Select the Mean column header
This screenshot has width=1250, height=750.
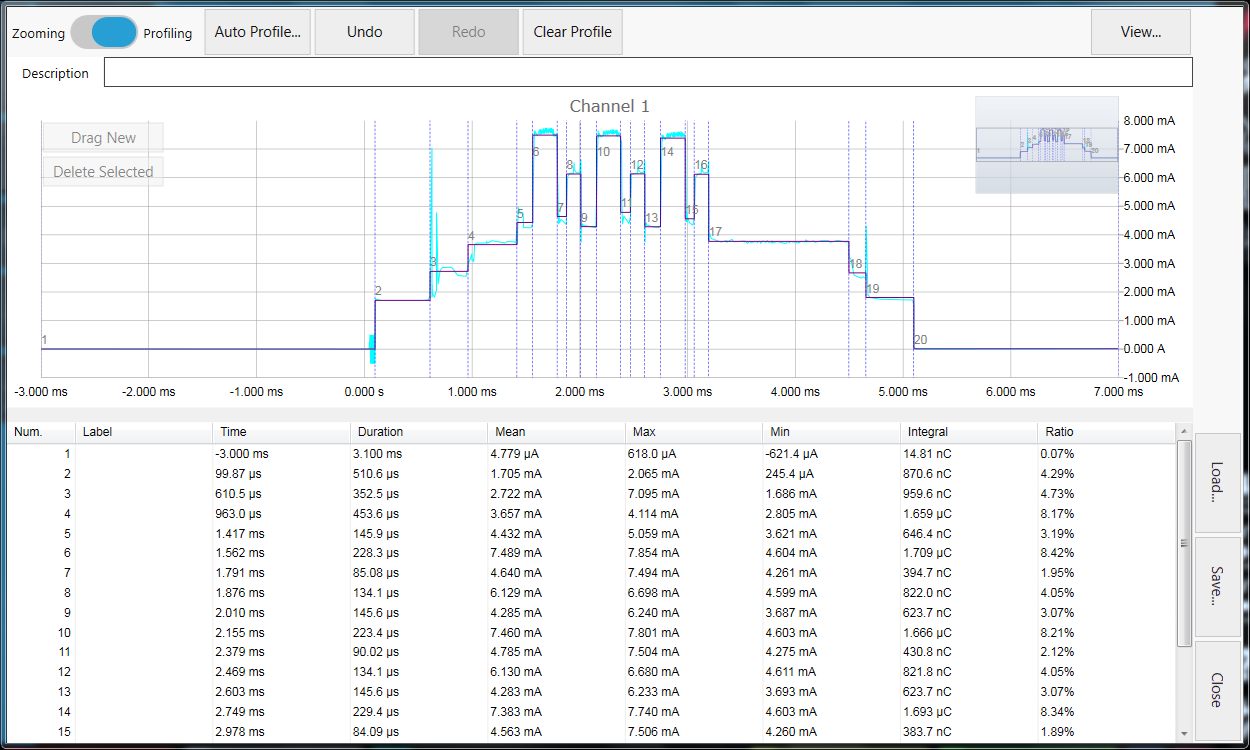(557, 432)
